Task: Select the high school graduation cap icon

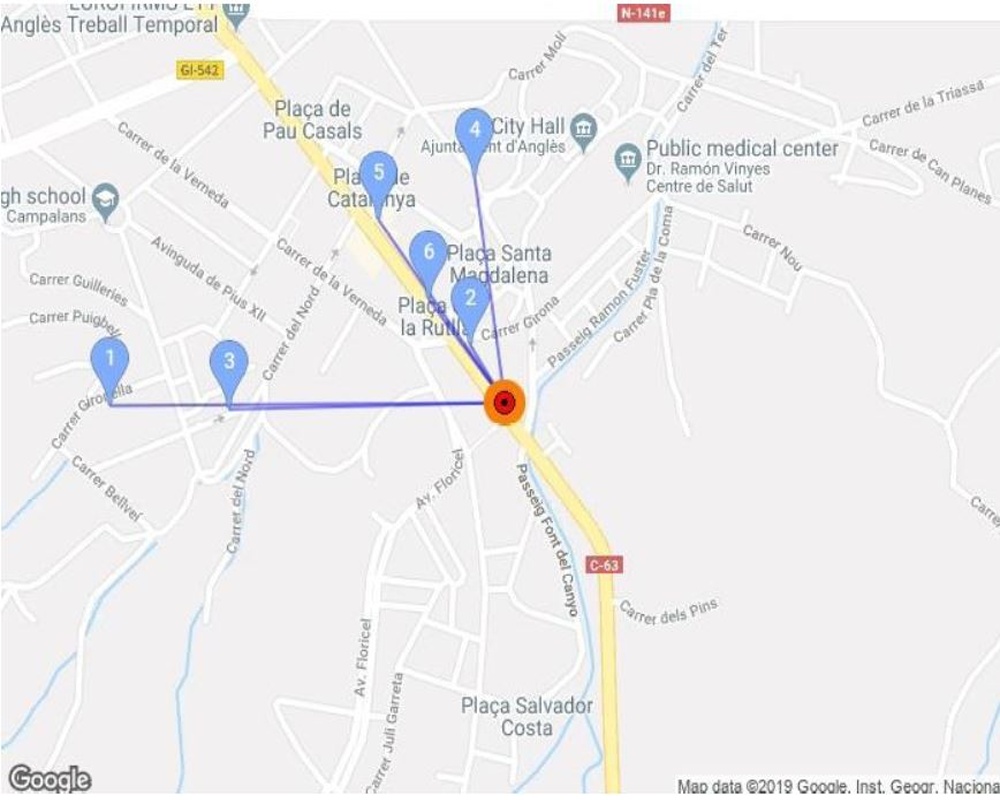Action: [x=105, y=202]
